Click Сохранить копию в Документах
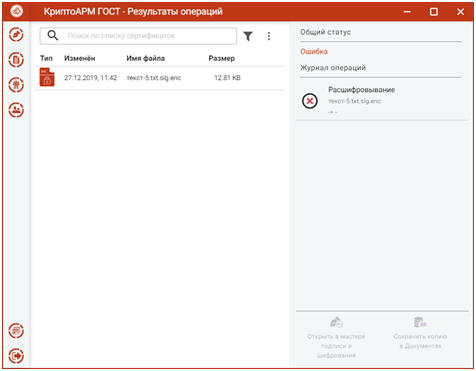Image resolution: width=476 pixels, height=371 pixels. pos(420,333)
